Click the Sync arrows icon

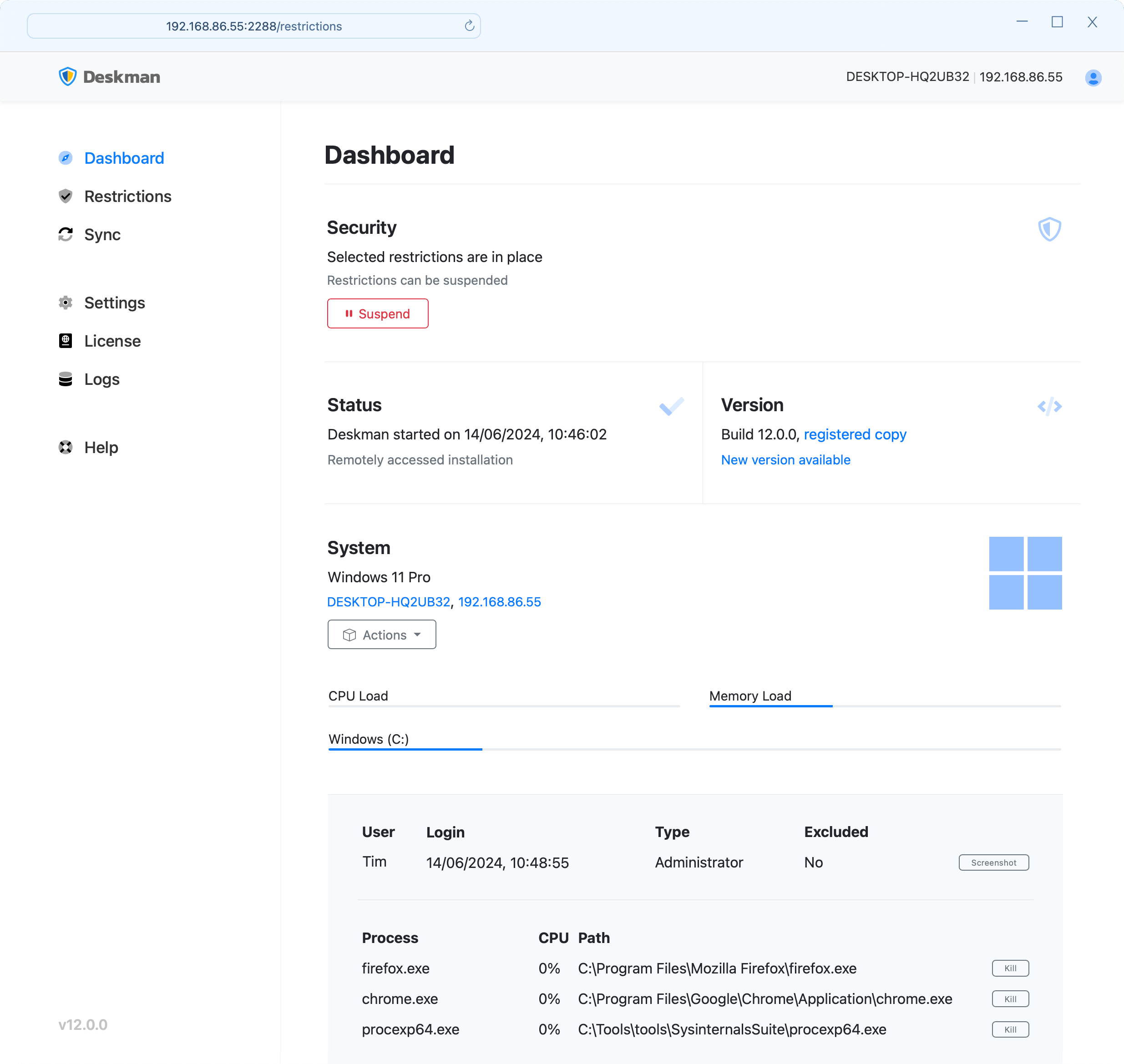[x=66, y=234]
